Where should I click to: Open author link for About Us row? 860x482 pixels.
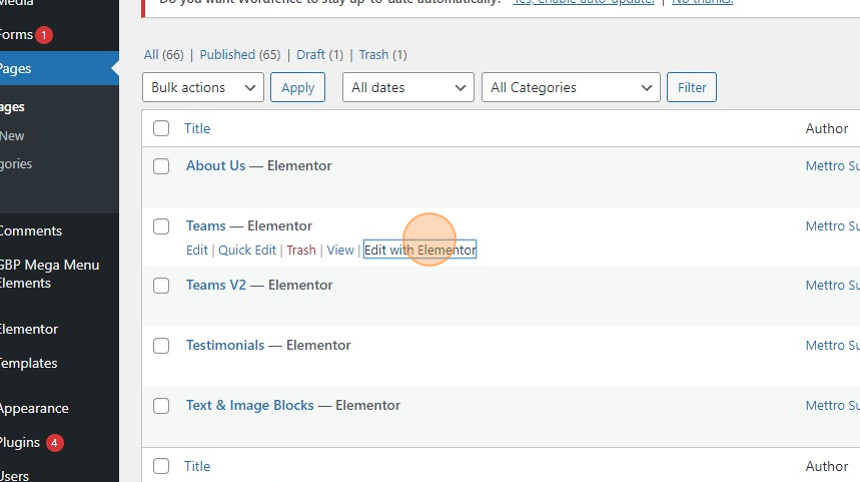click(833, 166)
